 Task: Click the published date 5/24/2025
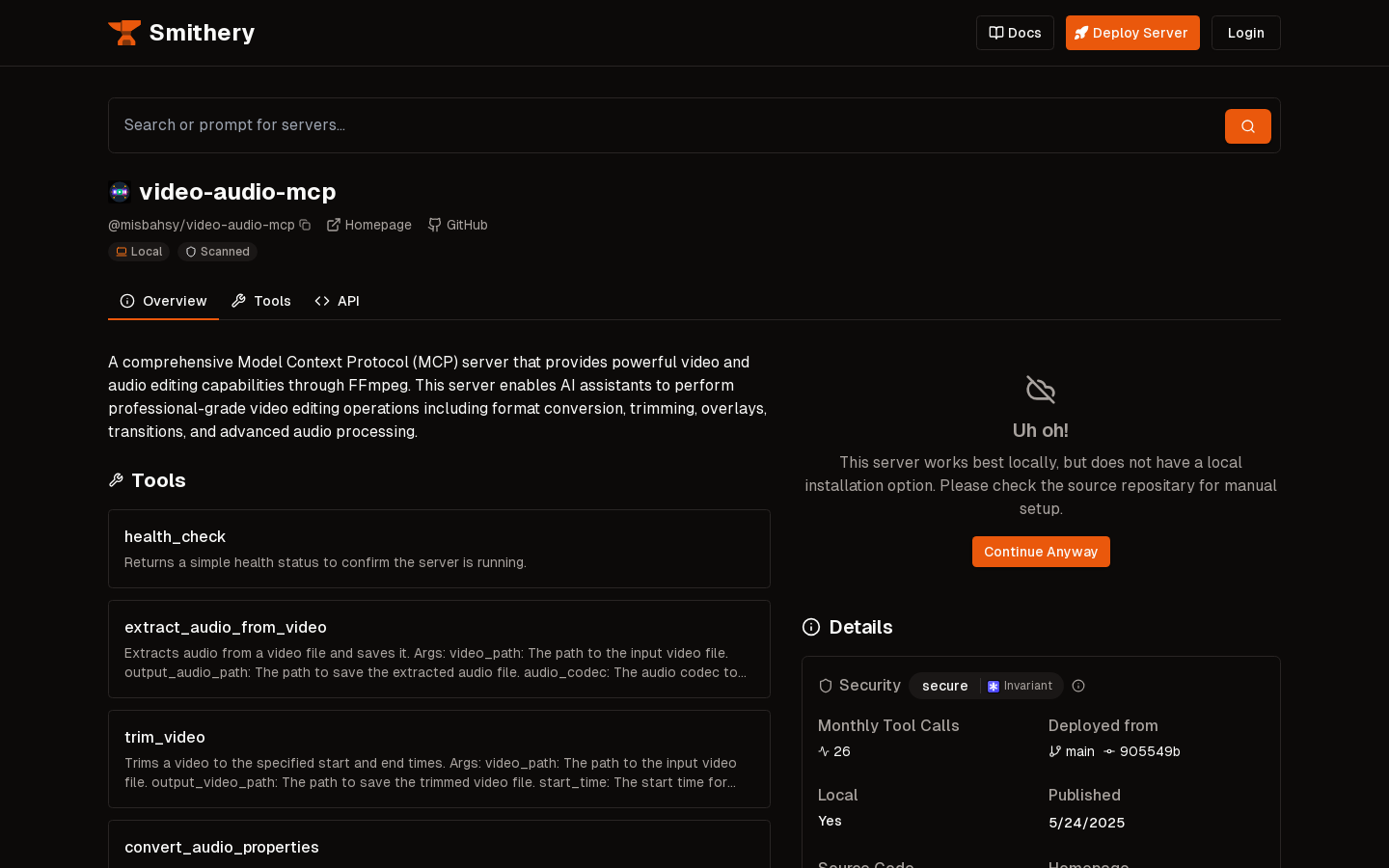(1086, 823)
